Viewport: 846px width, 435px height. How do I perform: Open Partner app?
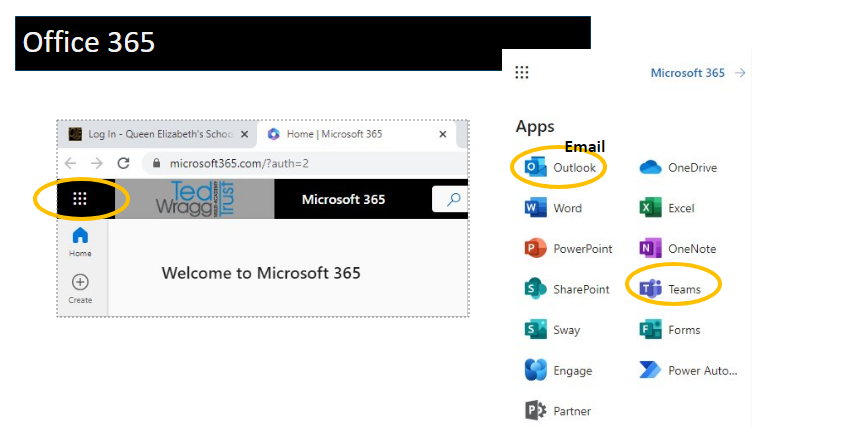tap(557, 411)
